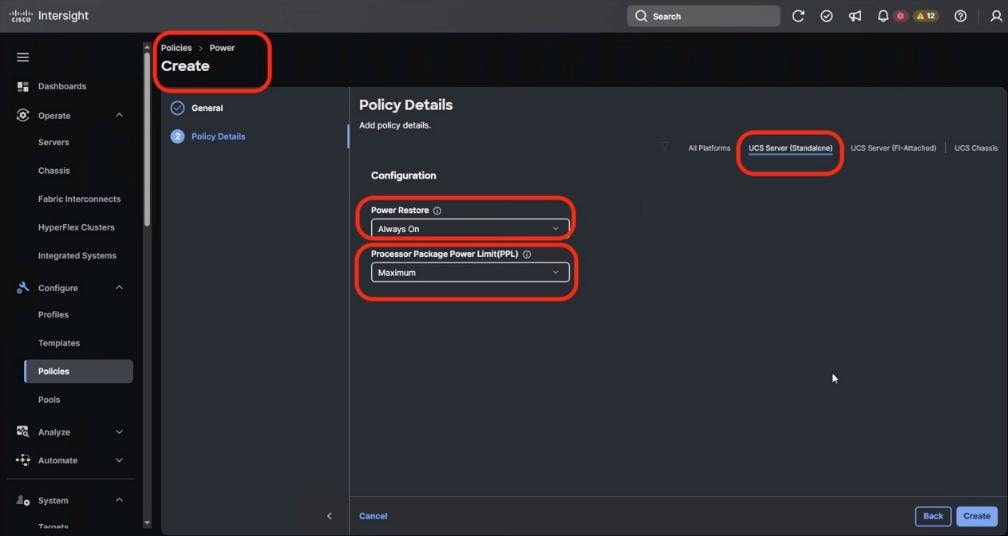Click the Power breadcrumb link
Screen dimensions: 1008x536
(222, 48)
